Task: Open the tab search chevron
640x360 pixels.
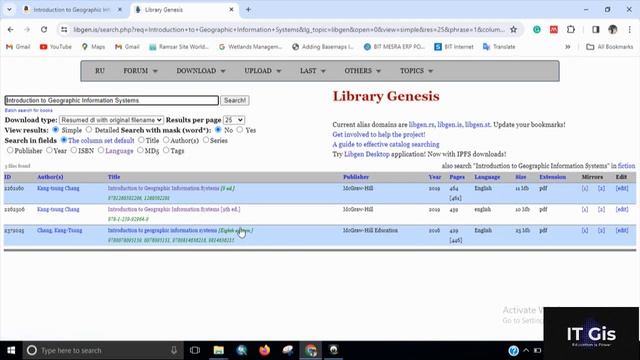Action: 9,9
